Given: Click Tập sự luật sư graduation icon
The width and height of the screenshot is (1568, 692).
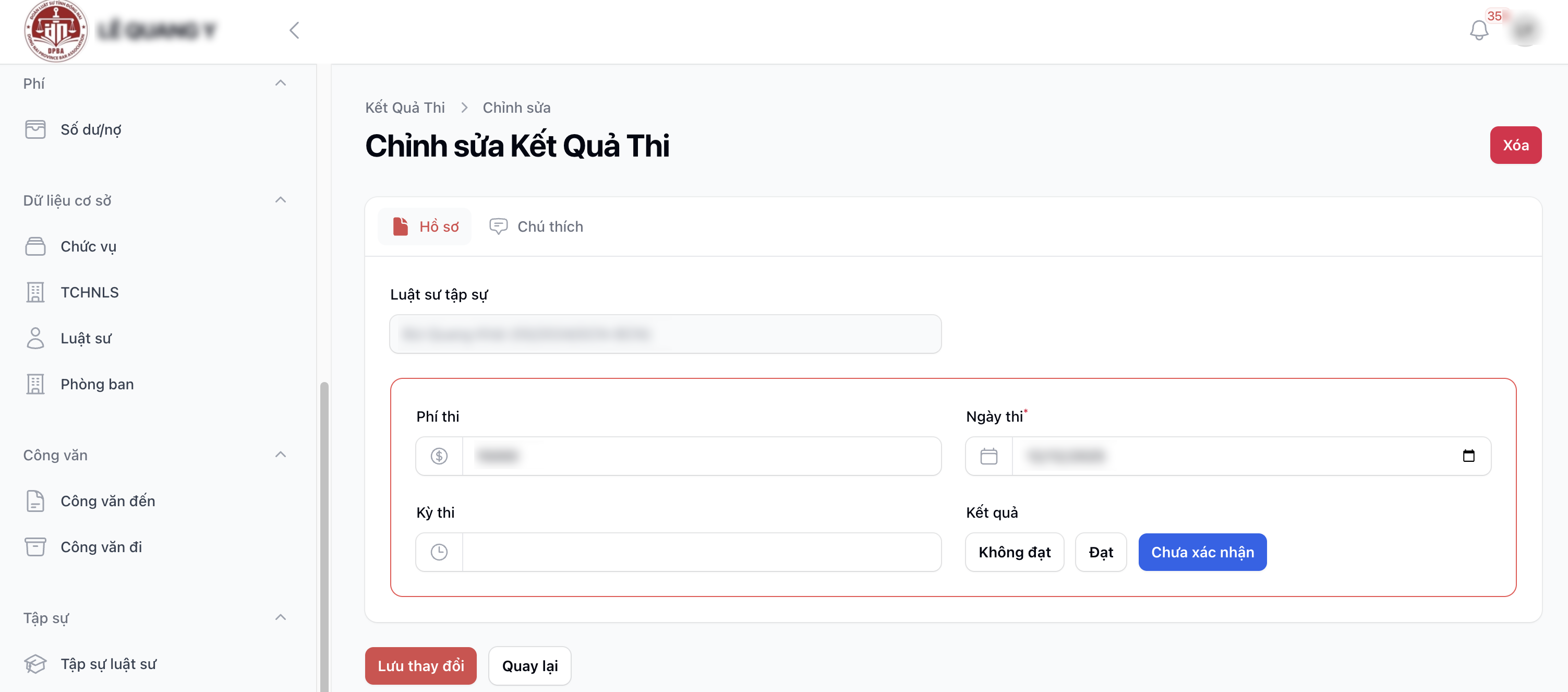Looking at the screenshot, I should [35, 664].
